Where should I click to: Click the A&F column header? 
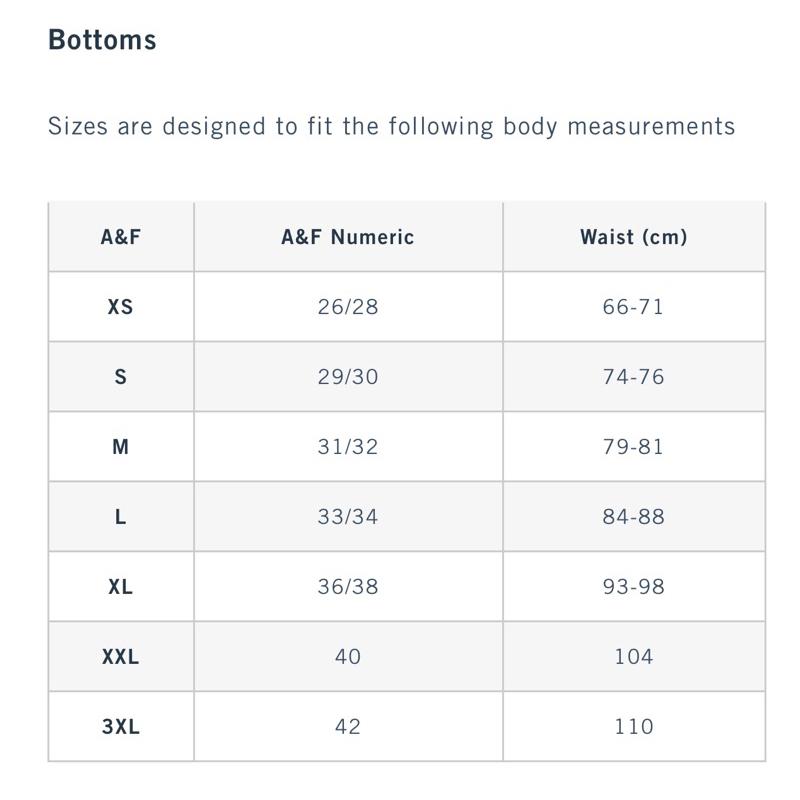[x=121, y=237]
